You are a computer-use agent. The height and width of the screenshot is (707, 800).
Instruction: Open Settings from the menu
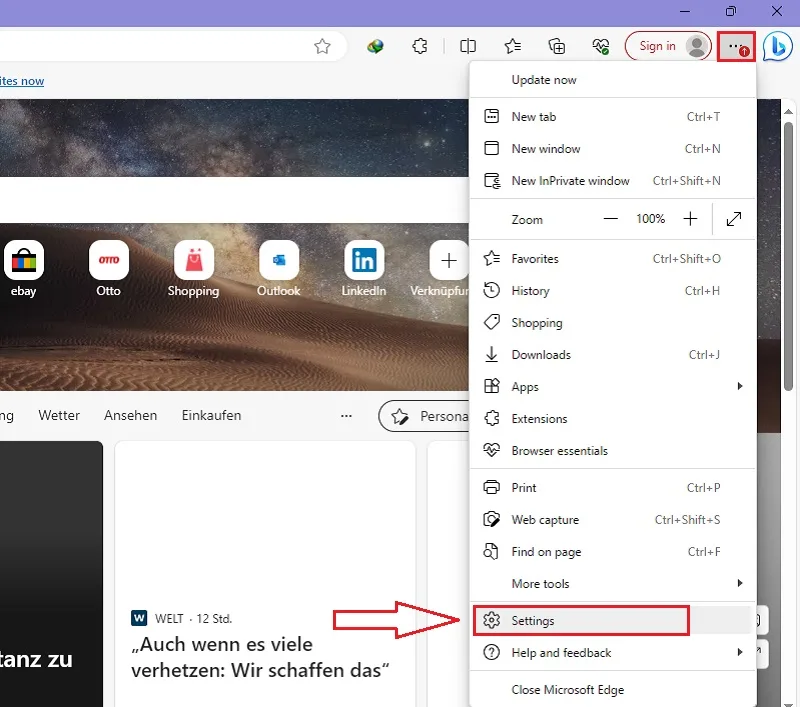[x=612, y=621]
